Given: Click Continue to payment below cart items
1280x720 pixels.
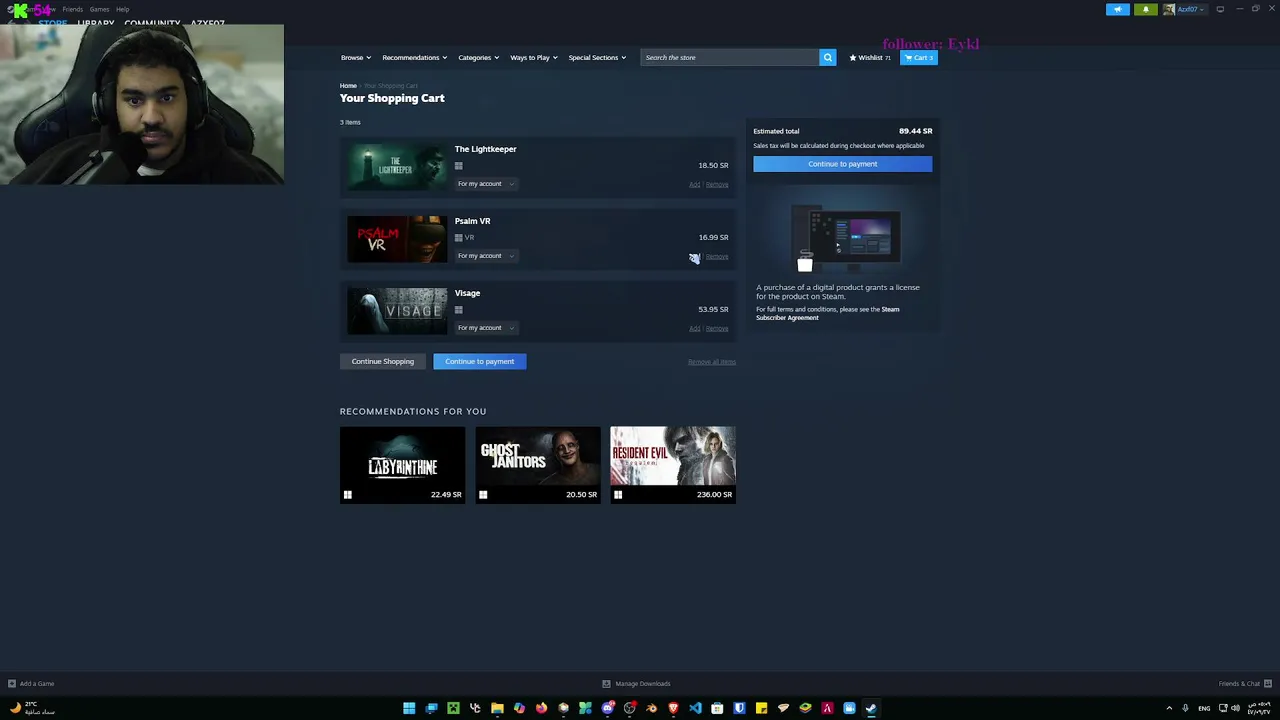Looking at the screenshot, I should pyautogui.click(x=479, y=361).
